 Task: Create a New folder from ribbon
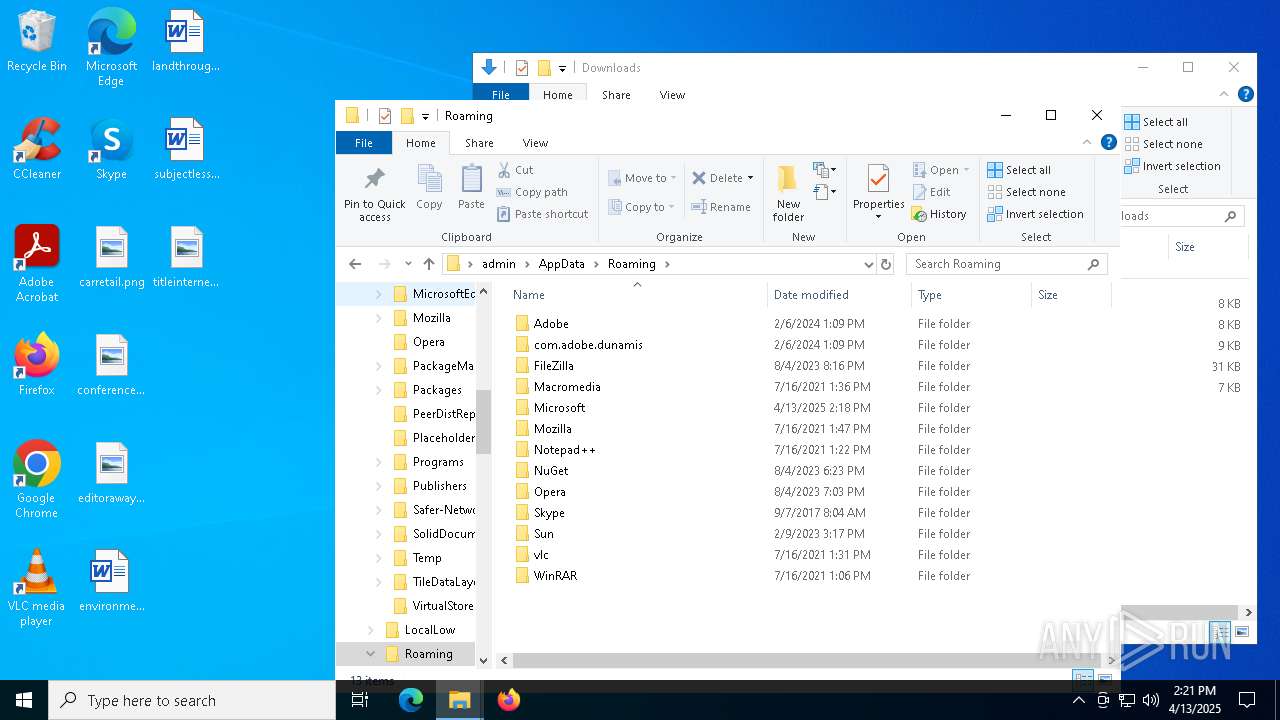coord(788,195)
